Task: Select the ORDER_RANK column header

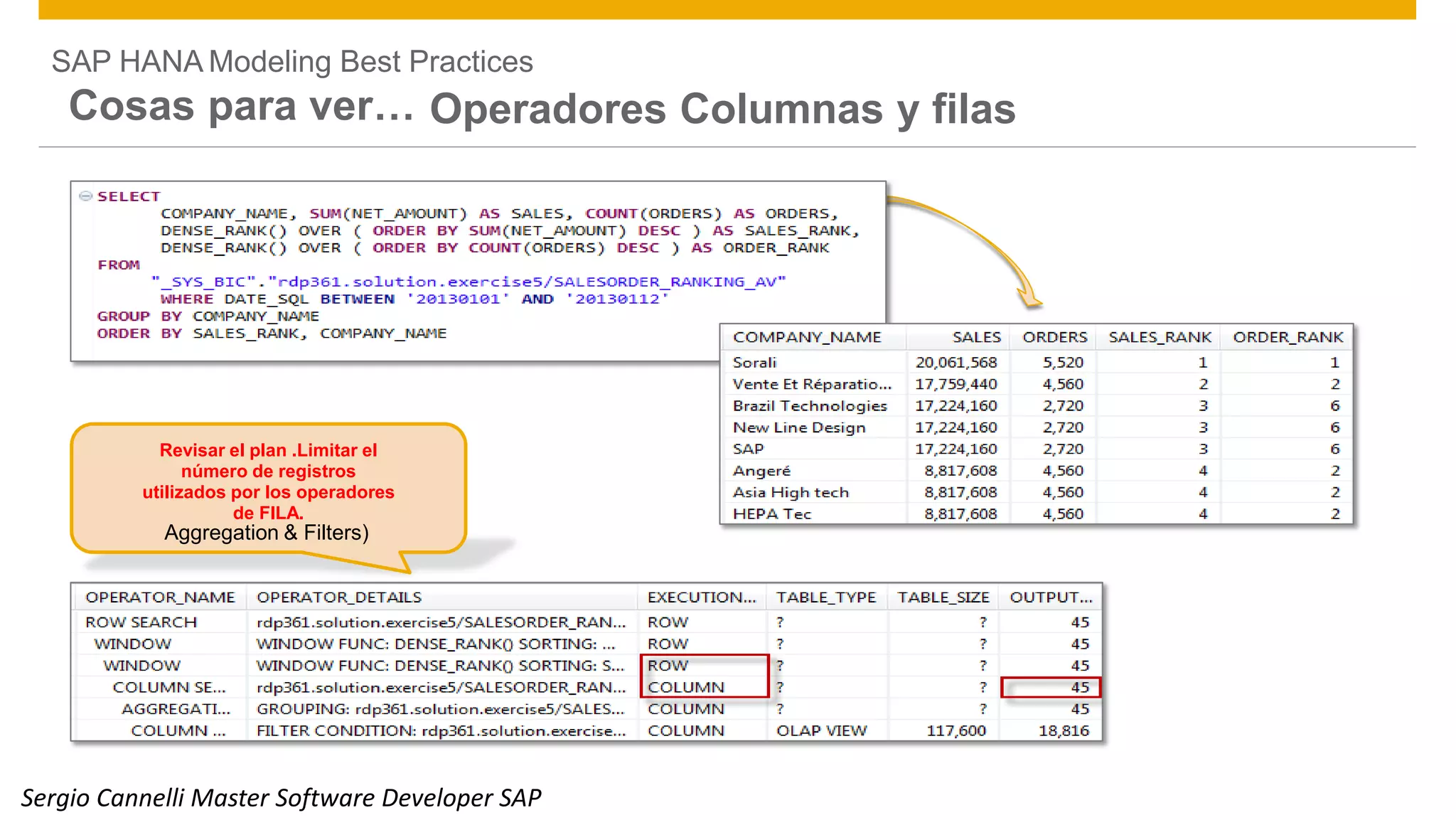Action: click(x=1288, y=337)
